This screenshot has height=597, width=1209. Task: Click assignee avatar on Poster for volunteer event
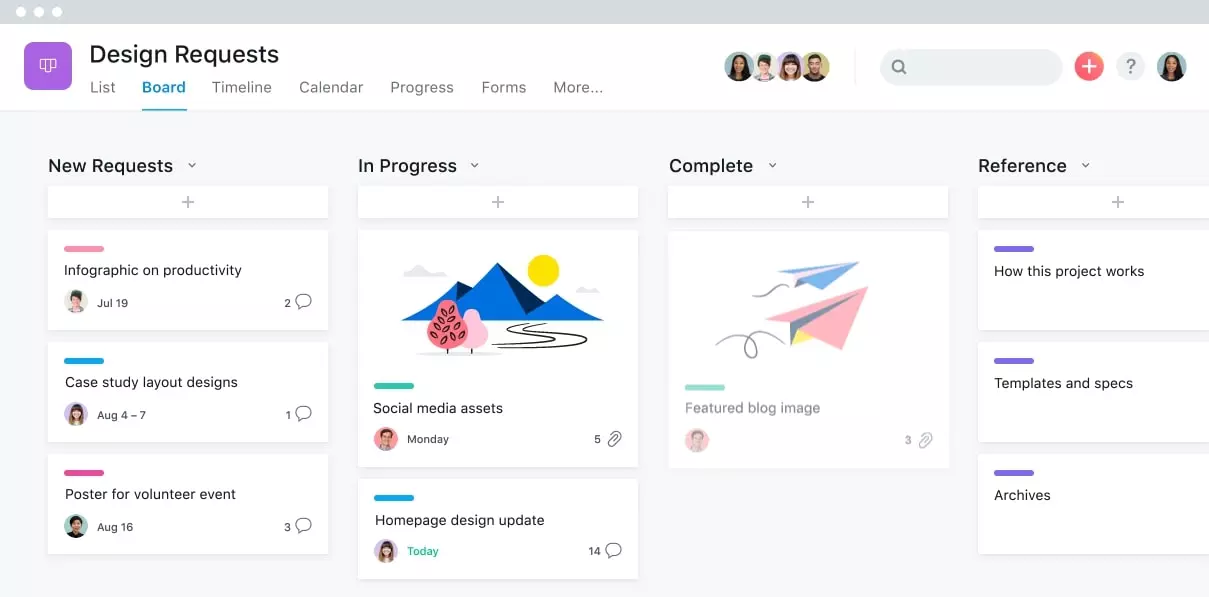[76, 526]
